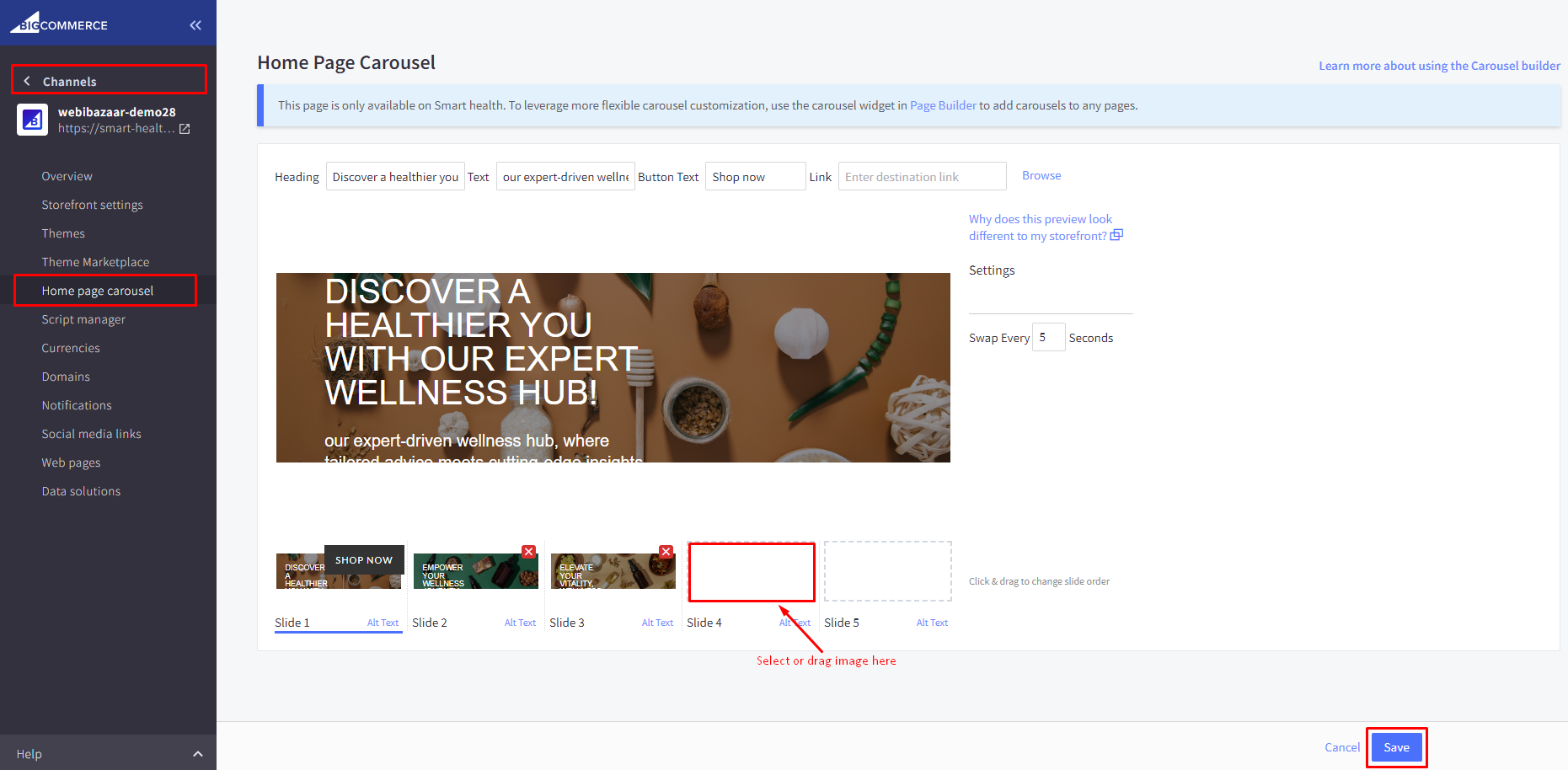
Task: Click the Save button
Action: coord(1395,747)
